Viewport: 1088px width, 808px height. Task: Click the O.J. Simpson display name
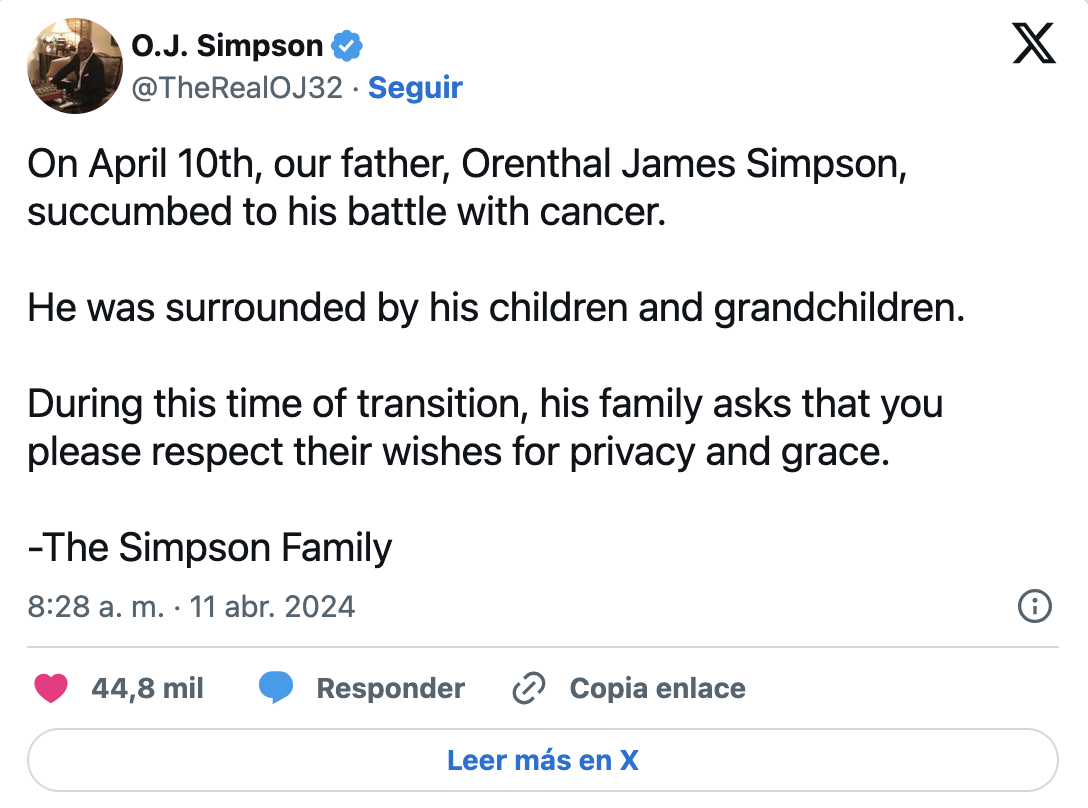[x=227, y=46]
